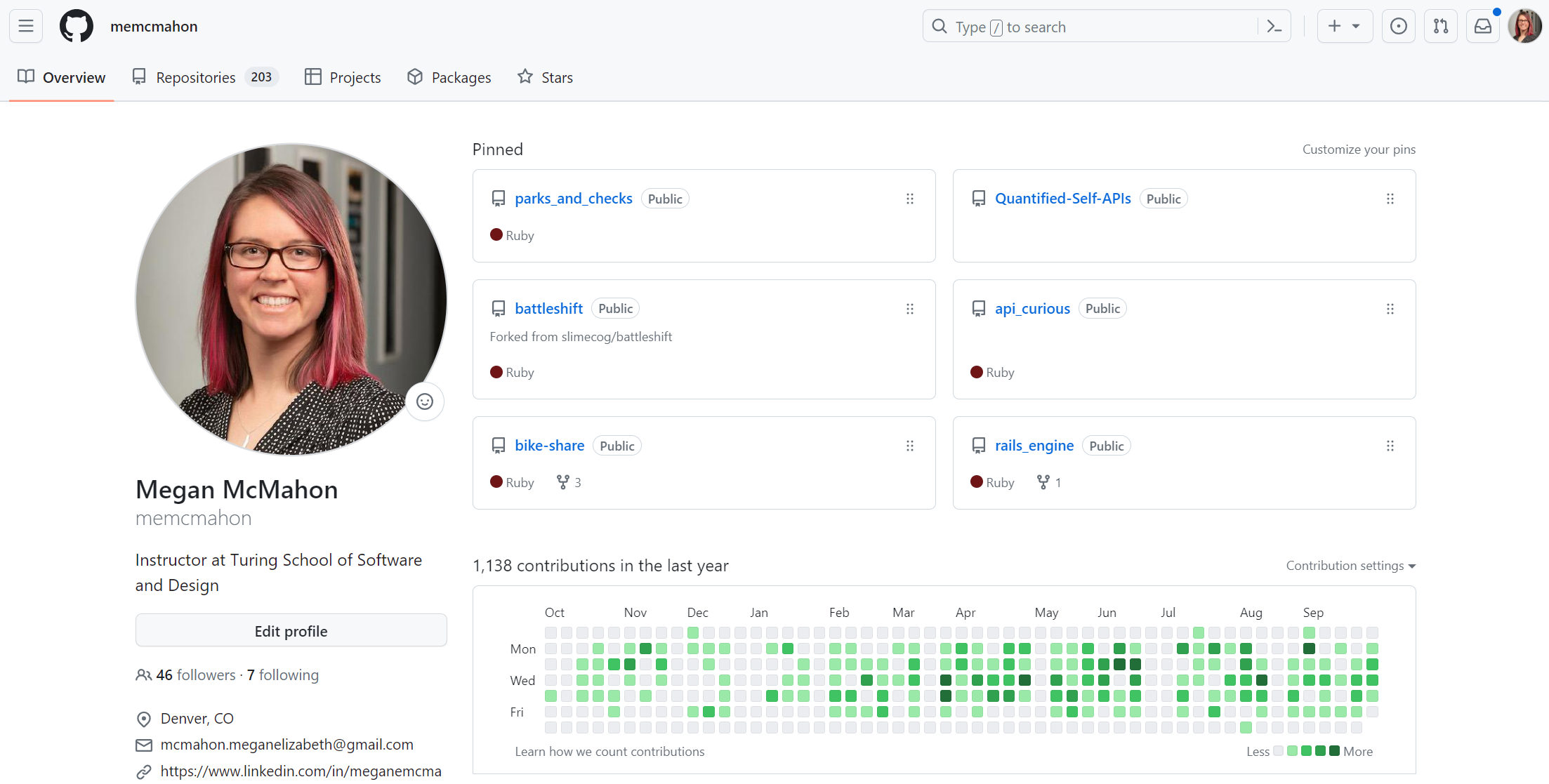Image resolution: width=1549 pixels, height=784 pixels.
Task: Click the GitHub logo icon
Action: pyautogui.click(x=76, y=27)
